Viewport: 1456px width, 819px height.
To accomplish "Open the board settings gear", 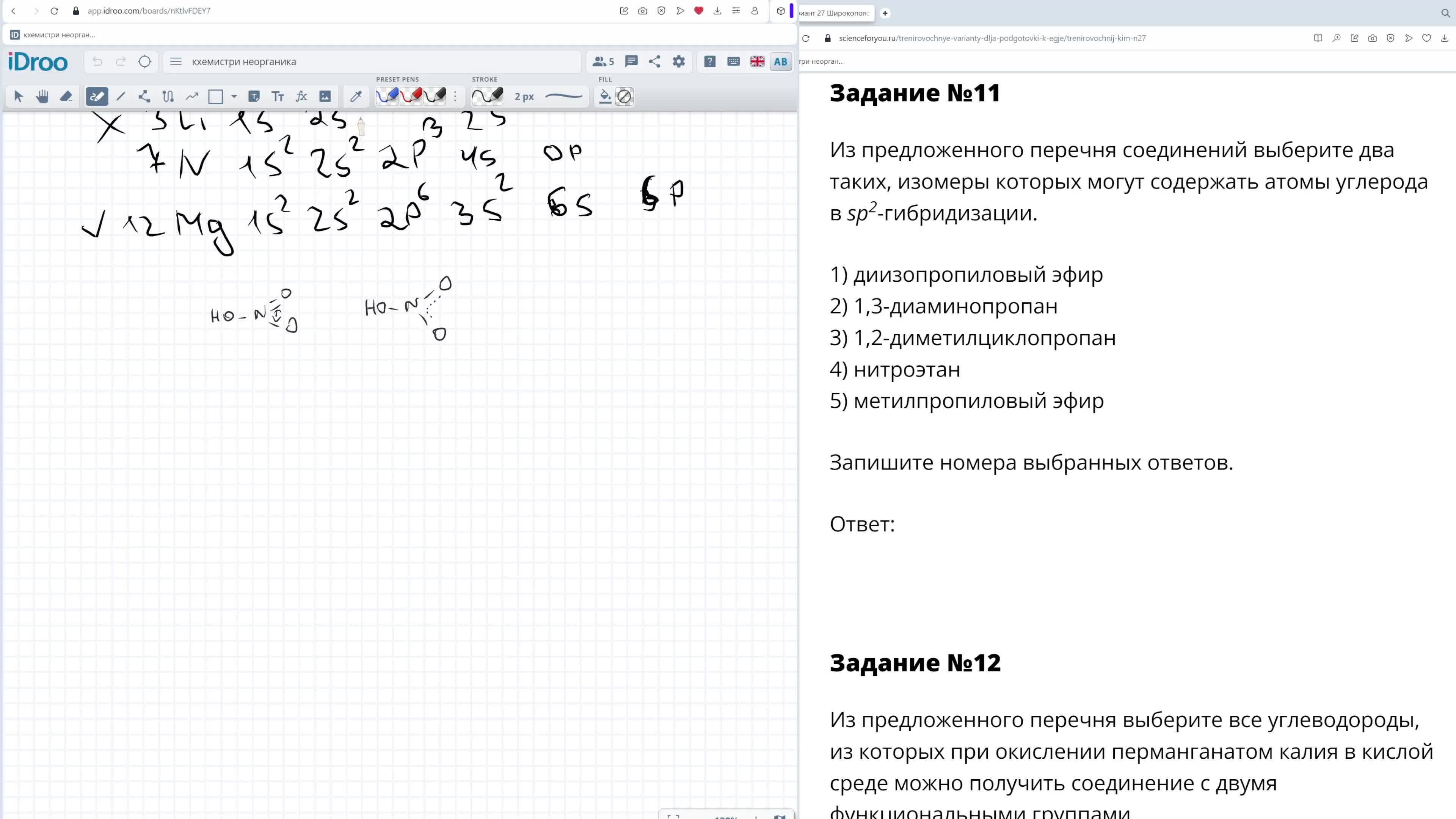I will pyautogui.click(x=679, y=61).
